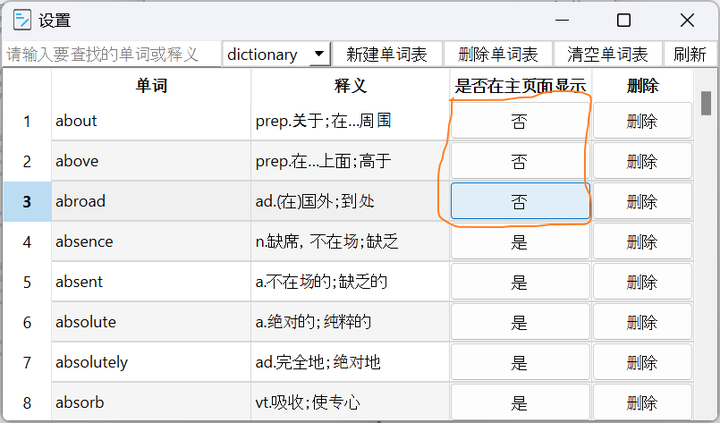Screen dimensions: 720x423
Task: Toggle main page display for 'absolute'
Action: coord(519,321)
